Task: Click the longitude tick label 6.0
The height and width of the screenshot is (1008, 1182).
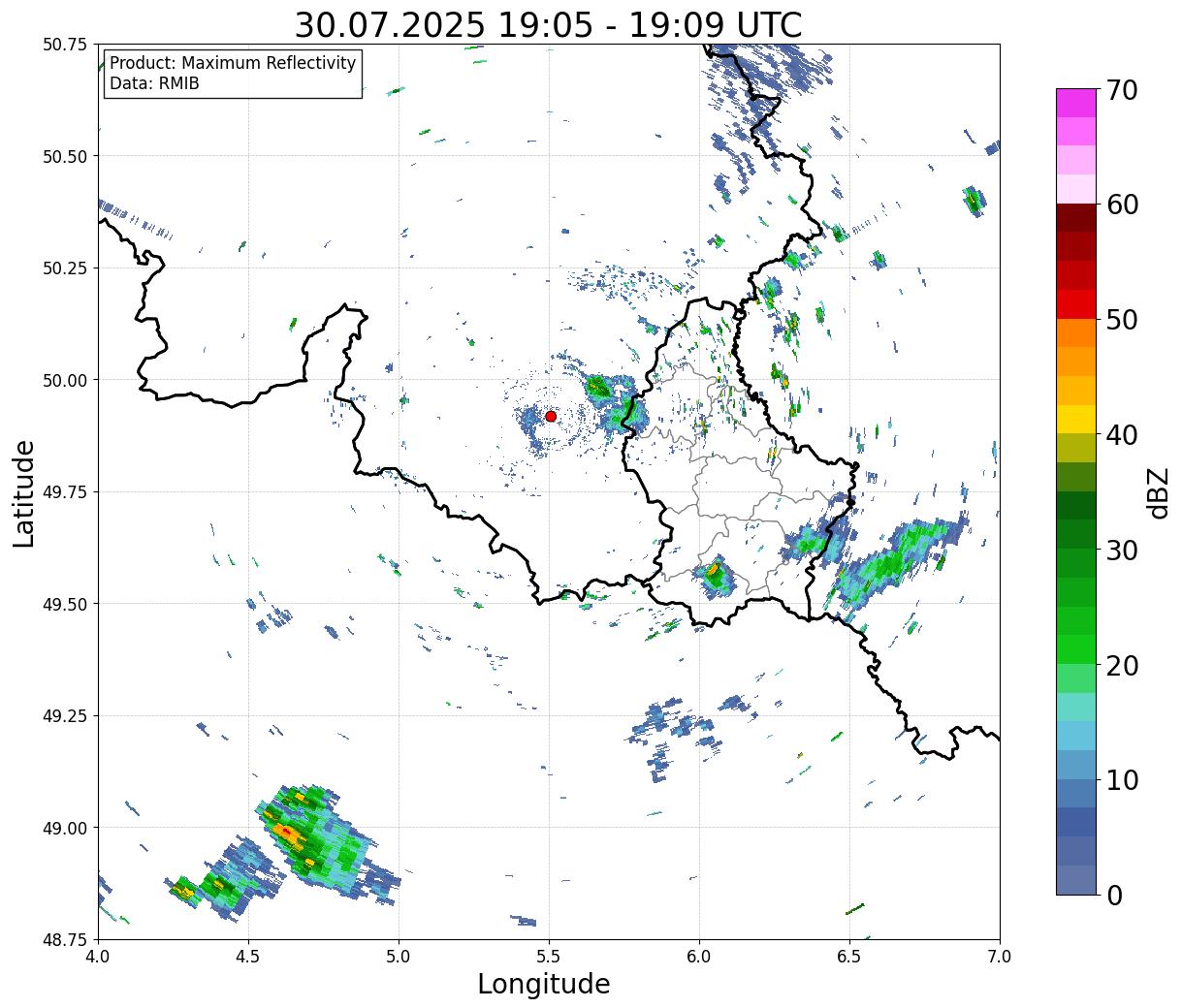Action: [699, 956]
